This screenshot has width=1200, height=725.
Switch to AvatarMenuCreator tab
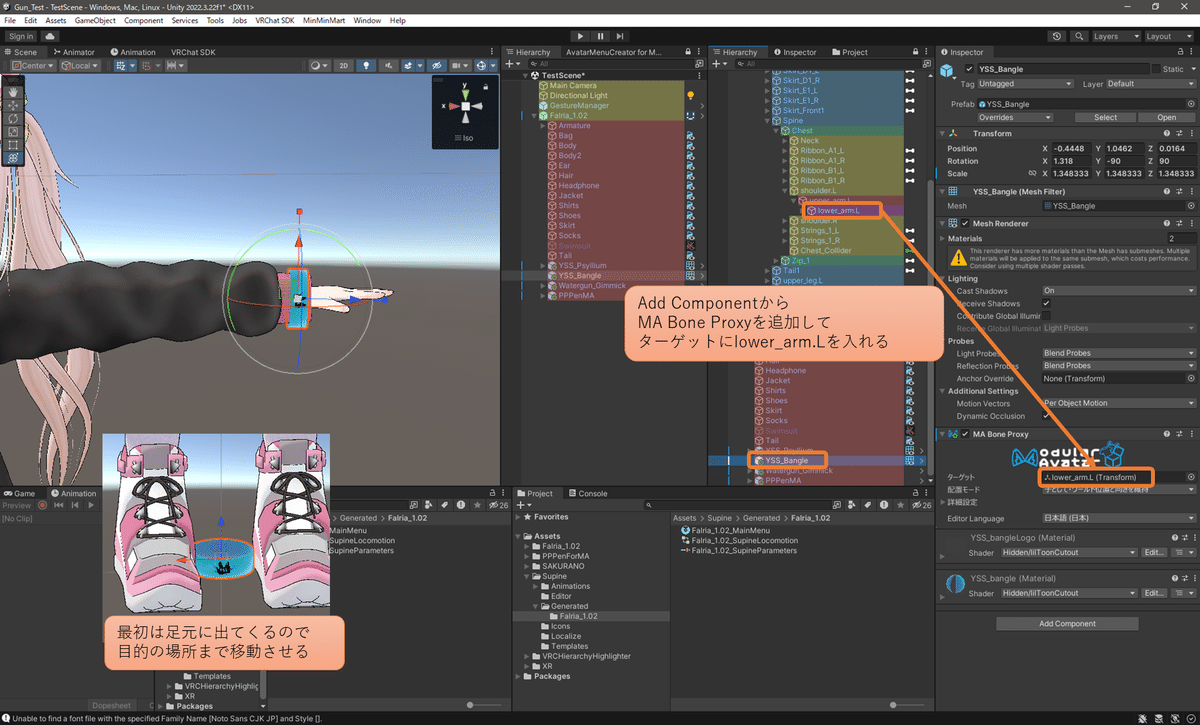[614, 52]
